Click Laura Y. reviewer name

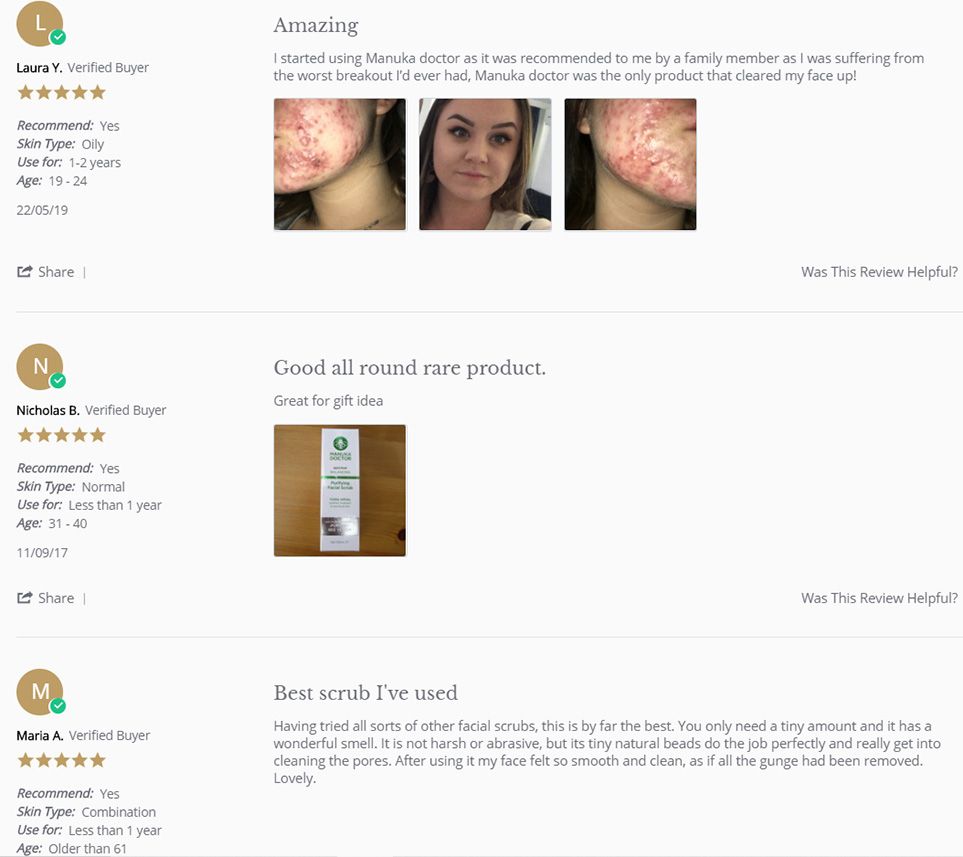40,68
